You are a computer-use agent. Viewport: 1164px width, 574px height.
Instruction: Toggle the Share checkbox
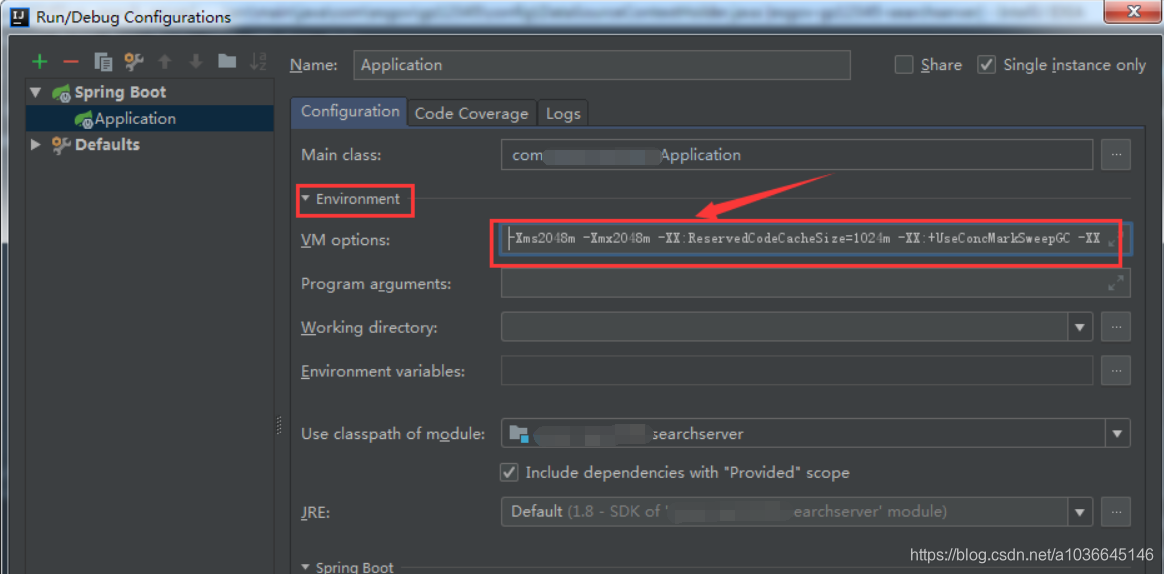[x=903, y=65]
